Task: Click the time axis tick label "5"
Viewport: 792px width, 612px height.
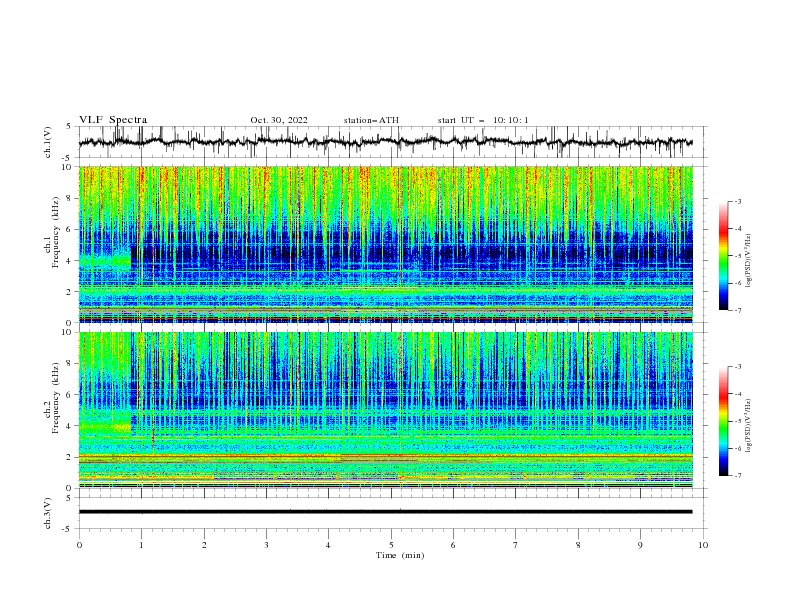Action: pyautogui.click(x=391, y=545)
